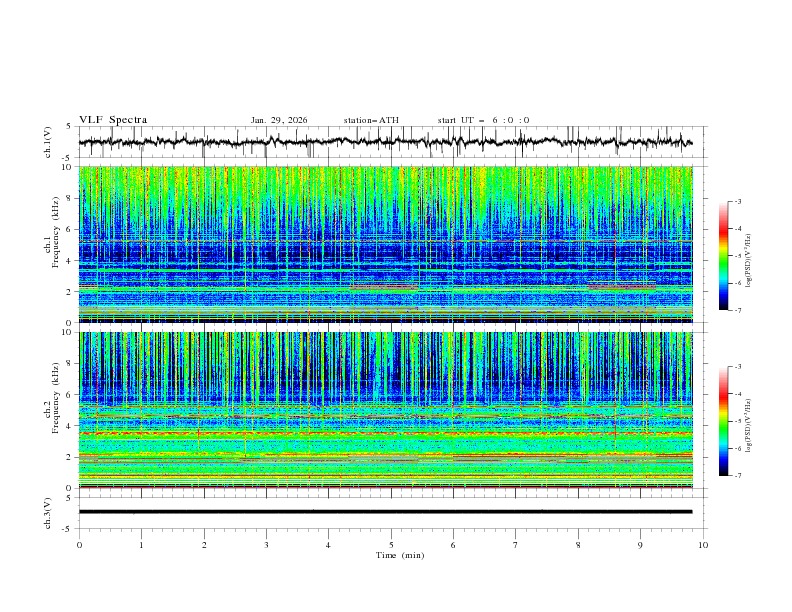The height and width of the screenshot is (612, 792).
Task: Click the ch.2 "Frequency (kHz)" axis label
Action: pos(56,399)
